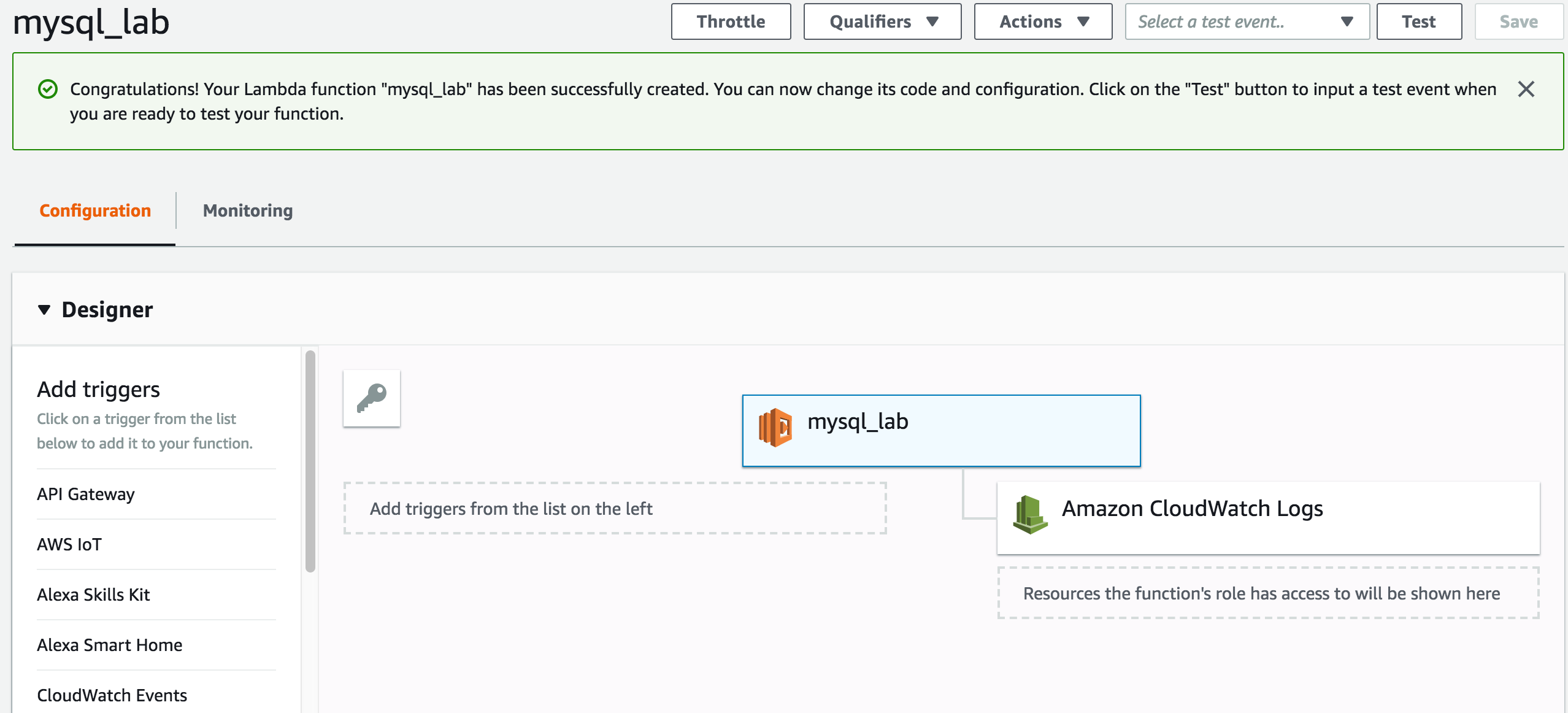Open the Select a test event dropdown
Viewport: 1568px width, 713px height.
coord(1246,22)
